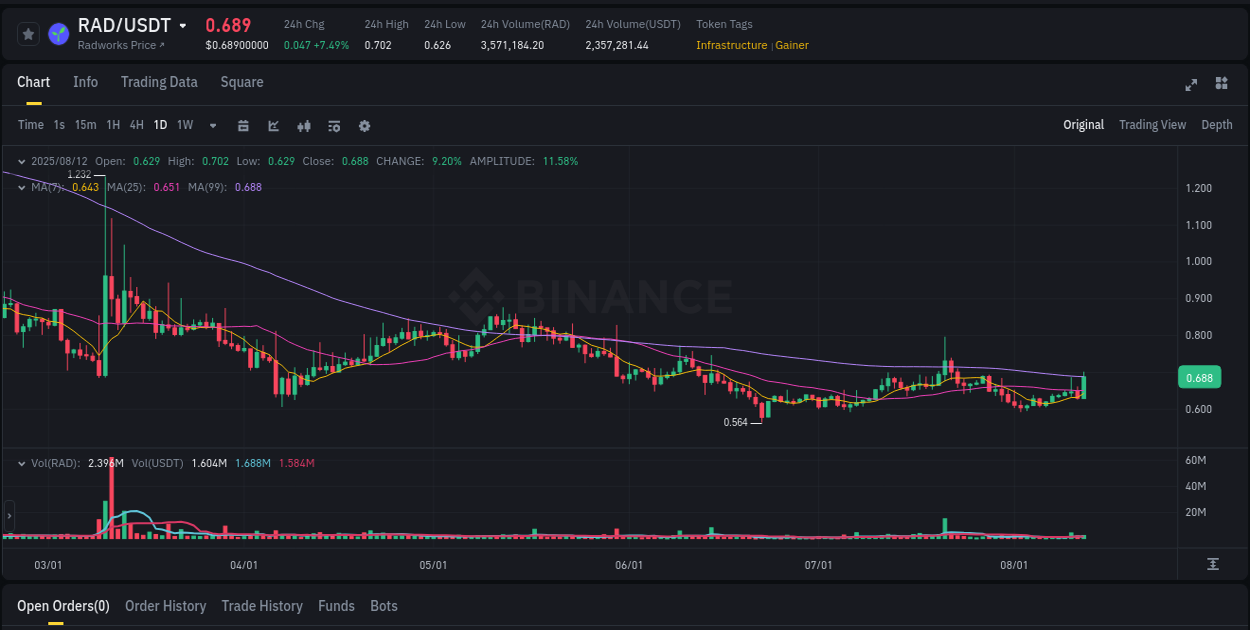Open the chart layout widget icon

pos(1220,85)
